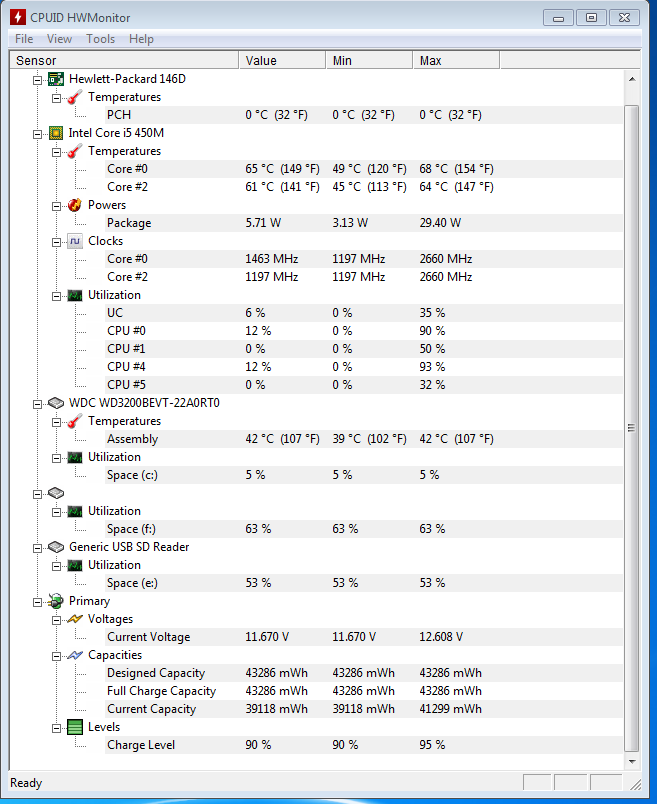657x804 pixels.
Task: Collapse the Intel Core i5 450M node
Action: [x=37, y=134]
